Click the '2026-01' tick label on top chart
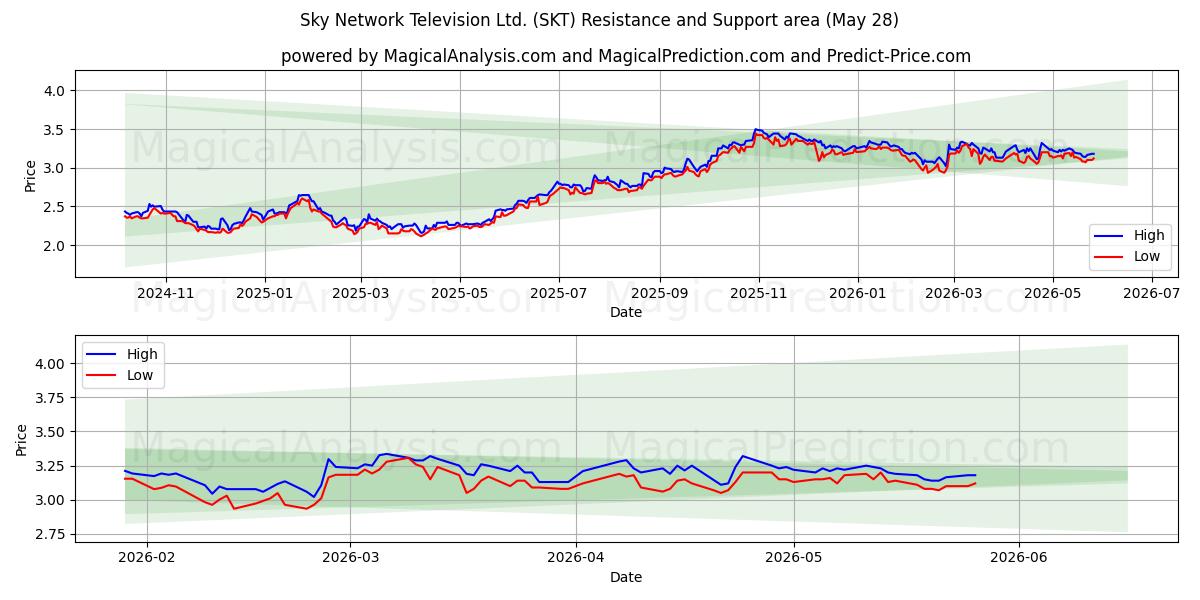 [x=858, y=293]
